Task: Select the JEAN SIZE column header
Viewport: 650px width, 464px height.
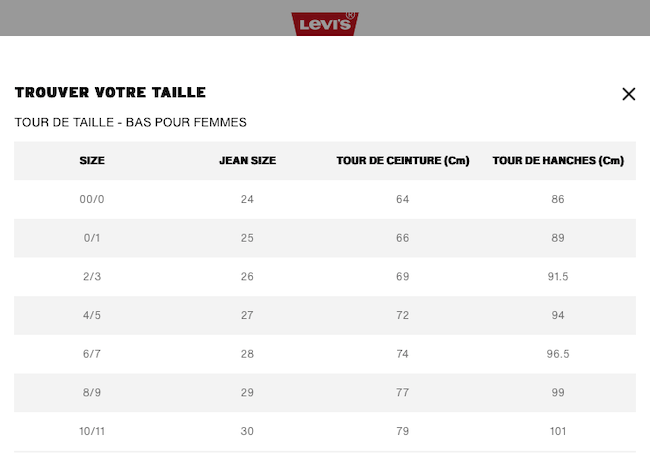Action: tap(247, 160)
